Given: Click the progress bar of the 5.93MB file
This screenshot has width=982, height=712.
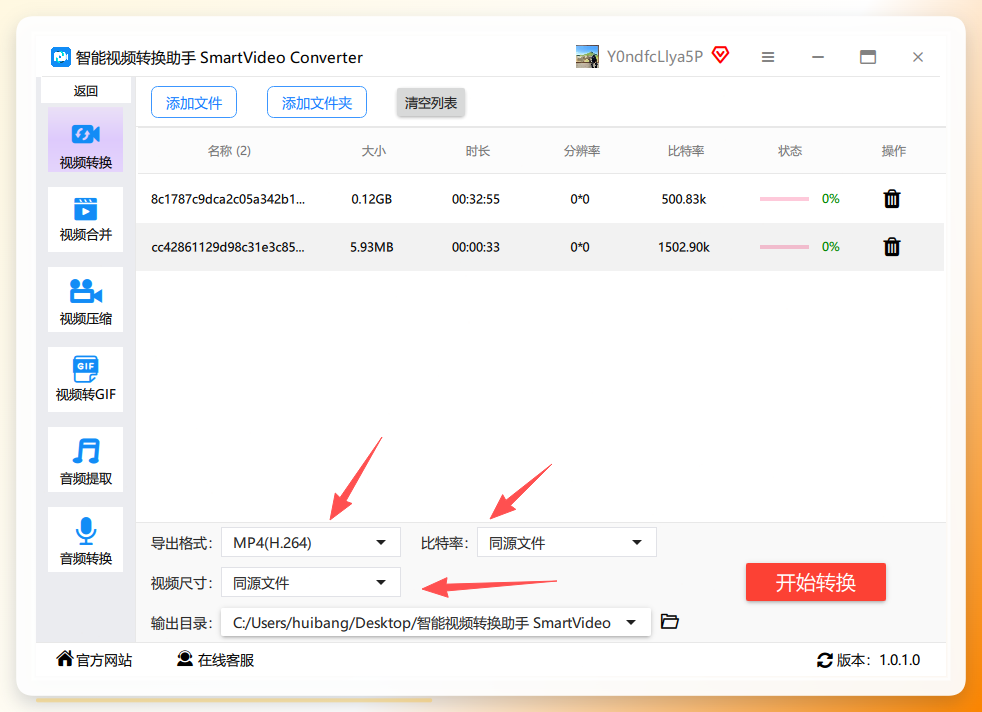Looking at the screenshot, I should click(784, 247).
